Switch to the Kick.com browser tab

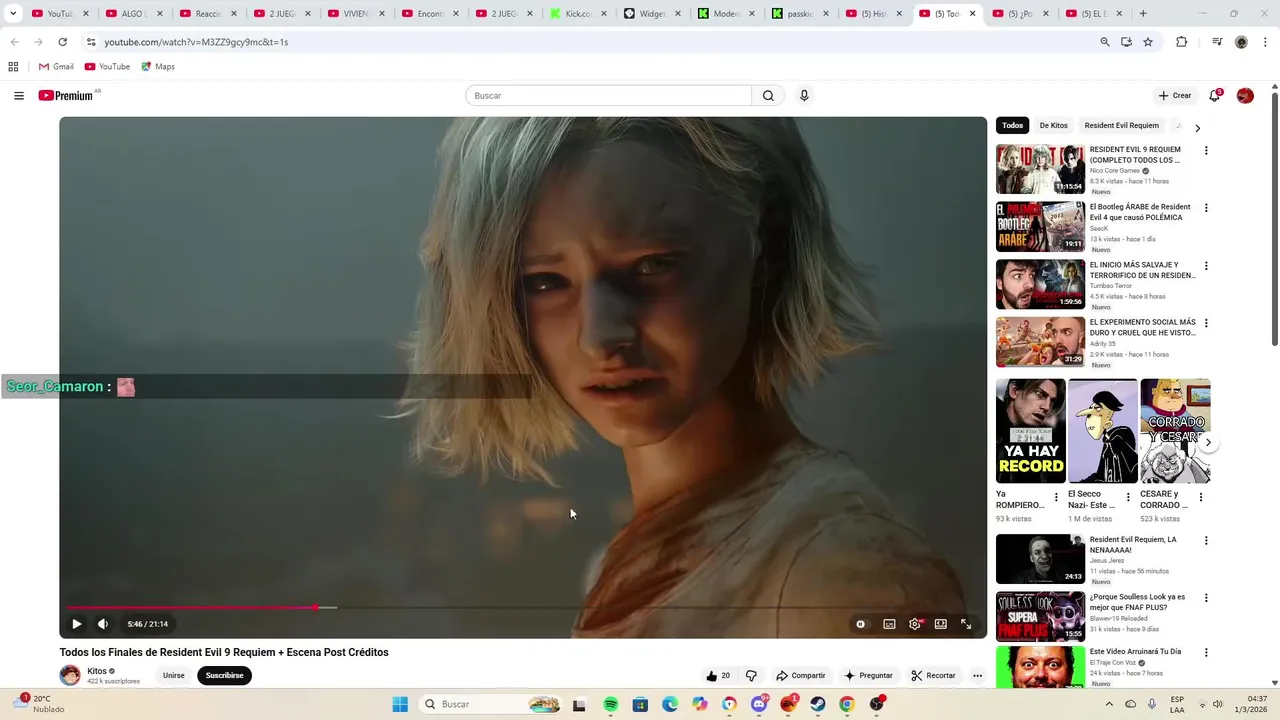[580, 14]
